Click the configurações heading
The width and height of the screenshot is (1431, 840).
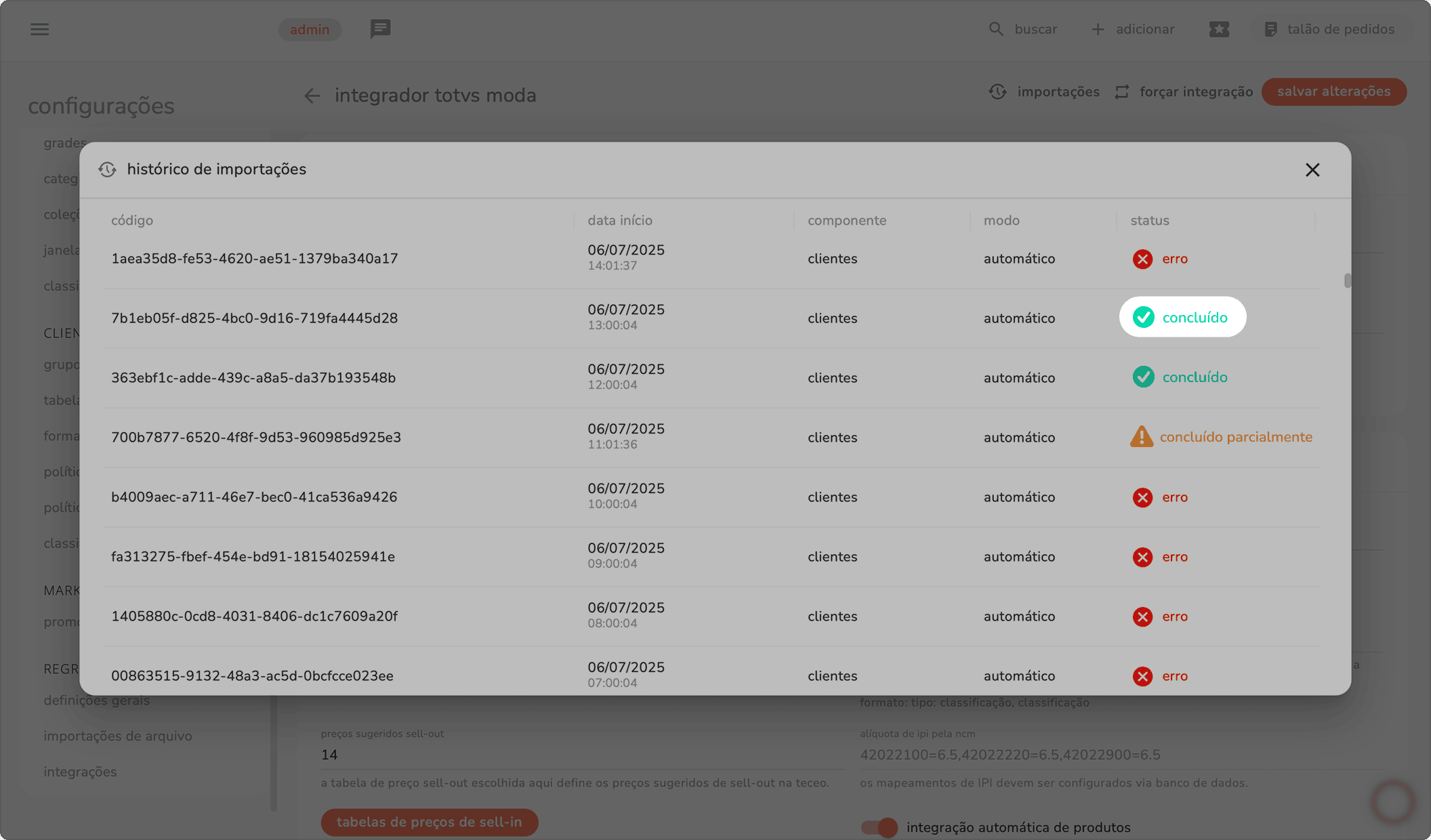101,106
